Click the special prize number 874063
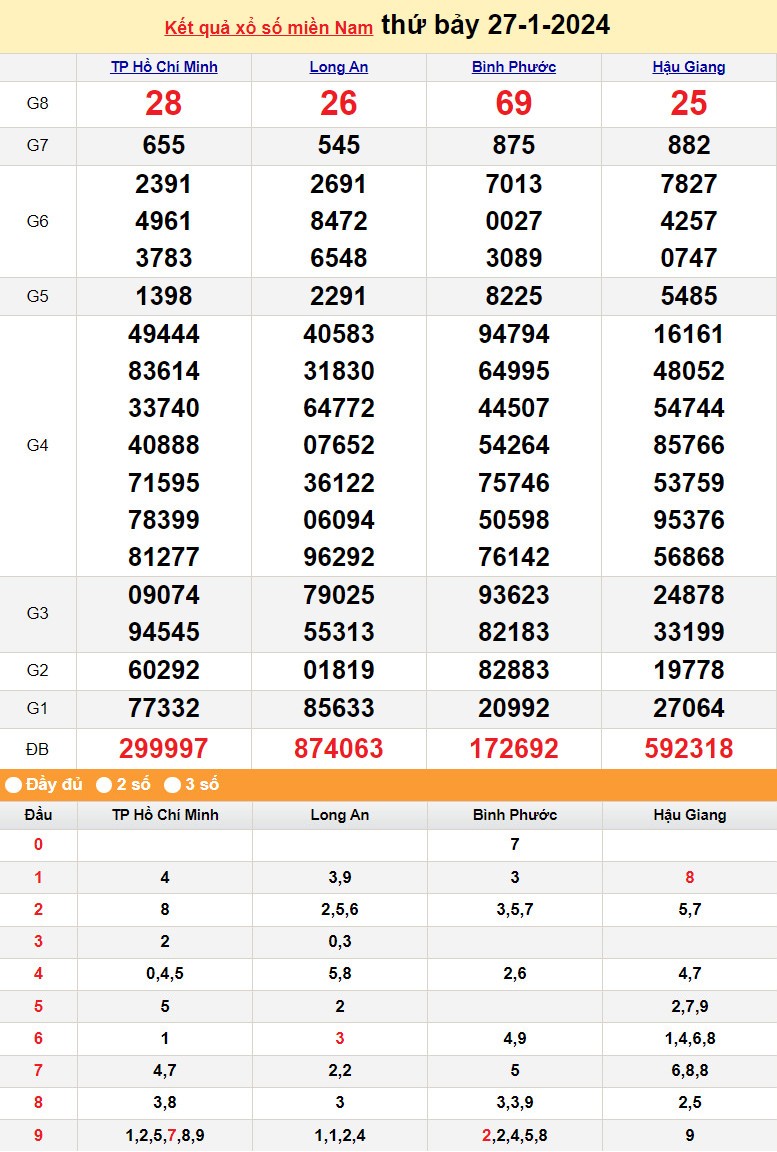 pos(339,748)
